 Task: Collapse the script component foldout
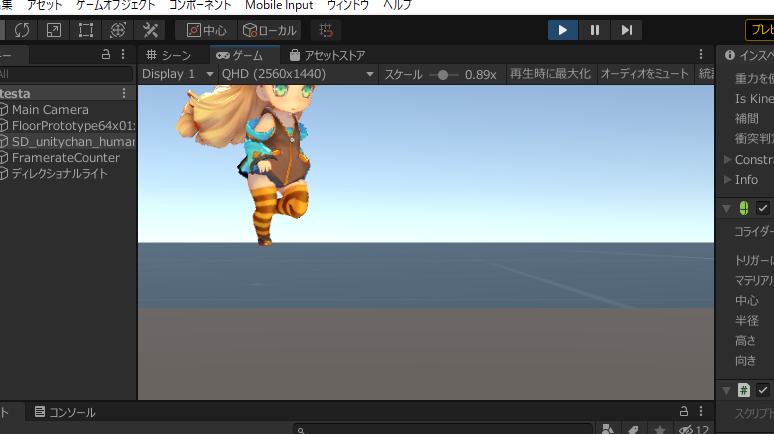[727, 391]
